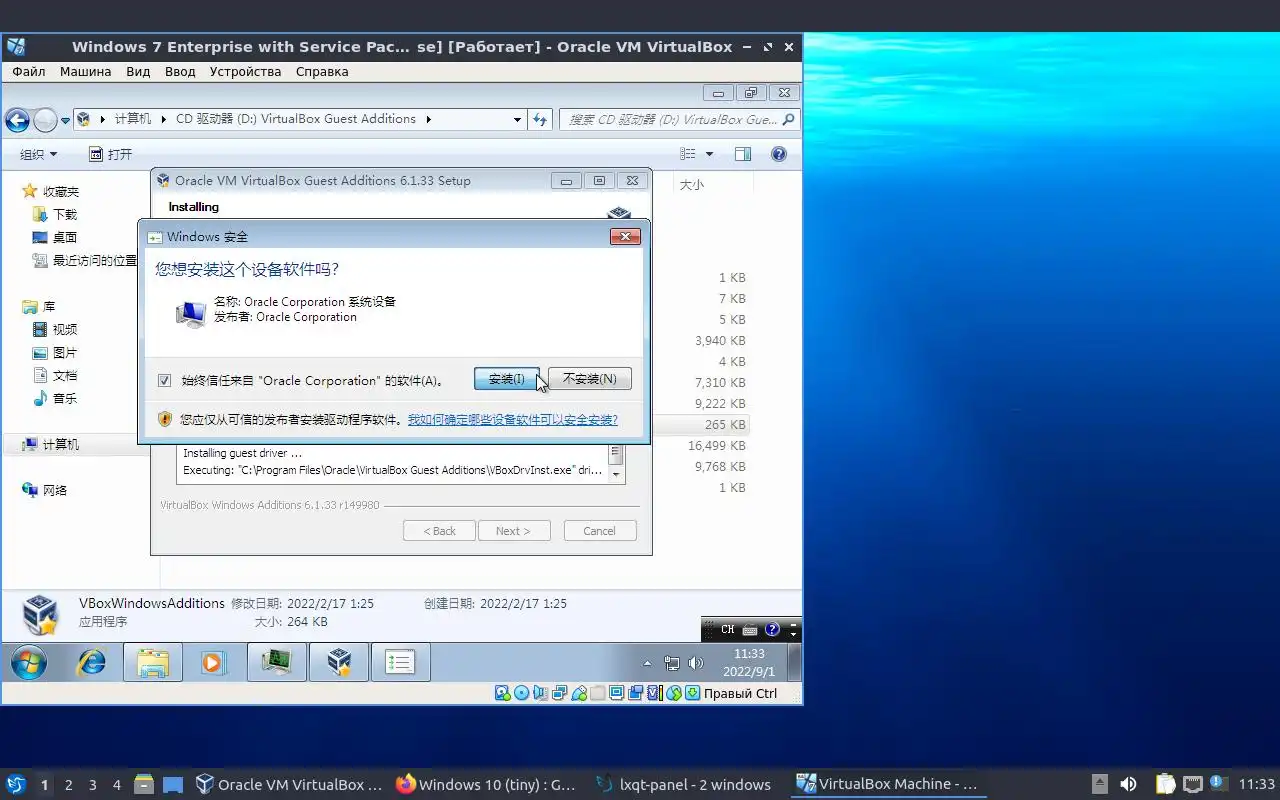This screenshot has height=800, width=1280.
Task: Click VirtualBox network status icon
Action: (560, 693)
